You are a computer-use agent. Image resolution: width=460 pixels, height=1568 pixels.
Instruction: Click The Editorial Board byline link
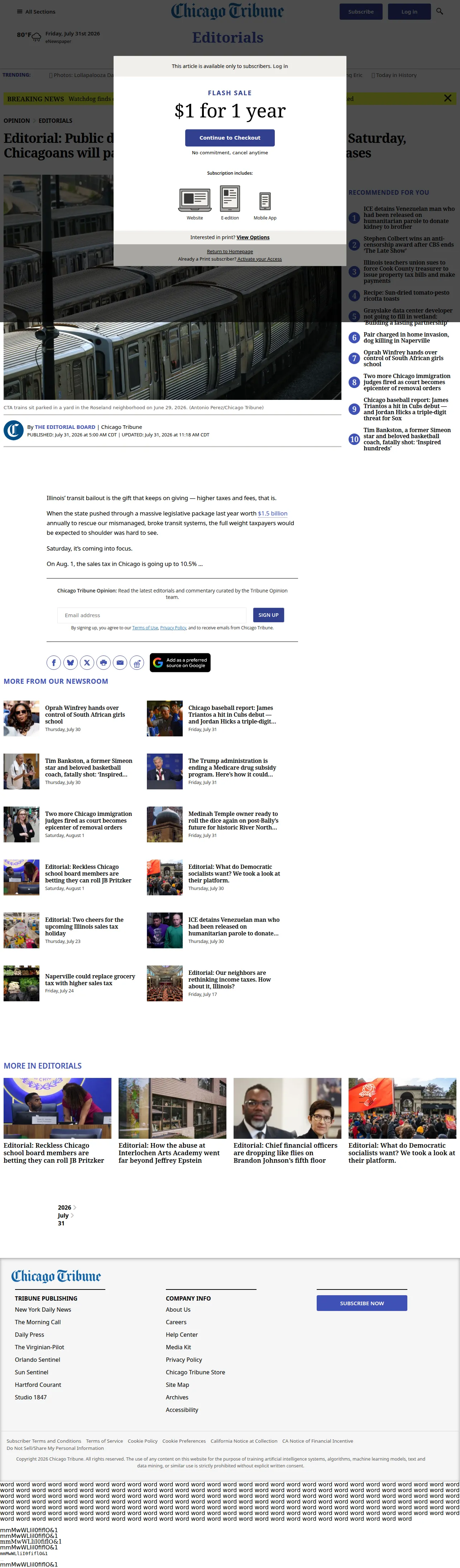64,427
